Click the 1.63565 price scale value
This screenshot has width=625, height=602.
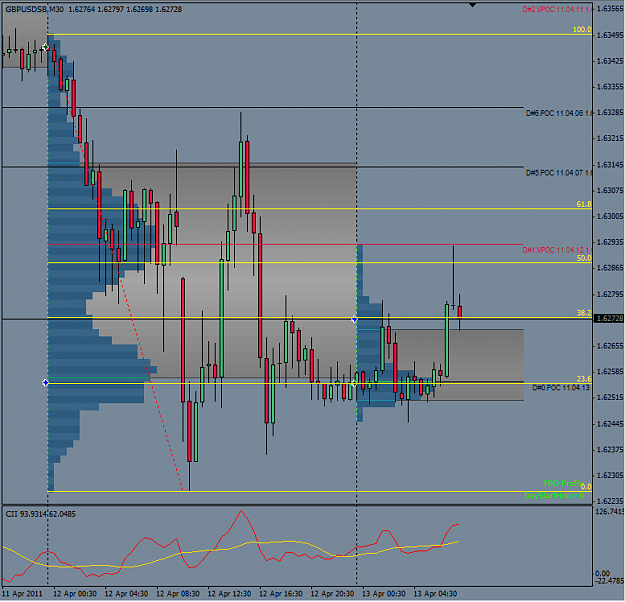[610, 9]
